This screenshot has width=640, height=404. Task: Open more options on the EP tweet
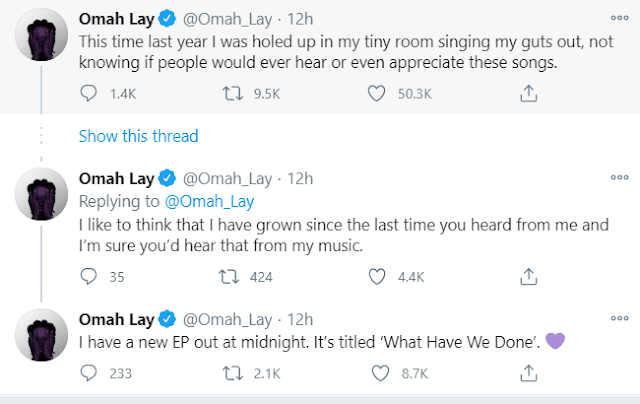click(618, 319)
